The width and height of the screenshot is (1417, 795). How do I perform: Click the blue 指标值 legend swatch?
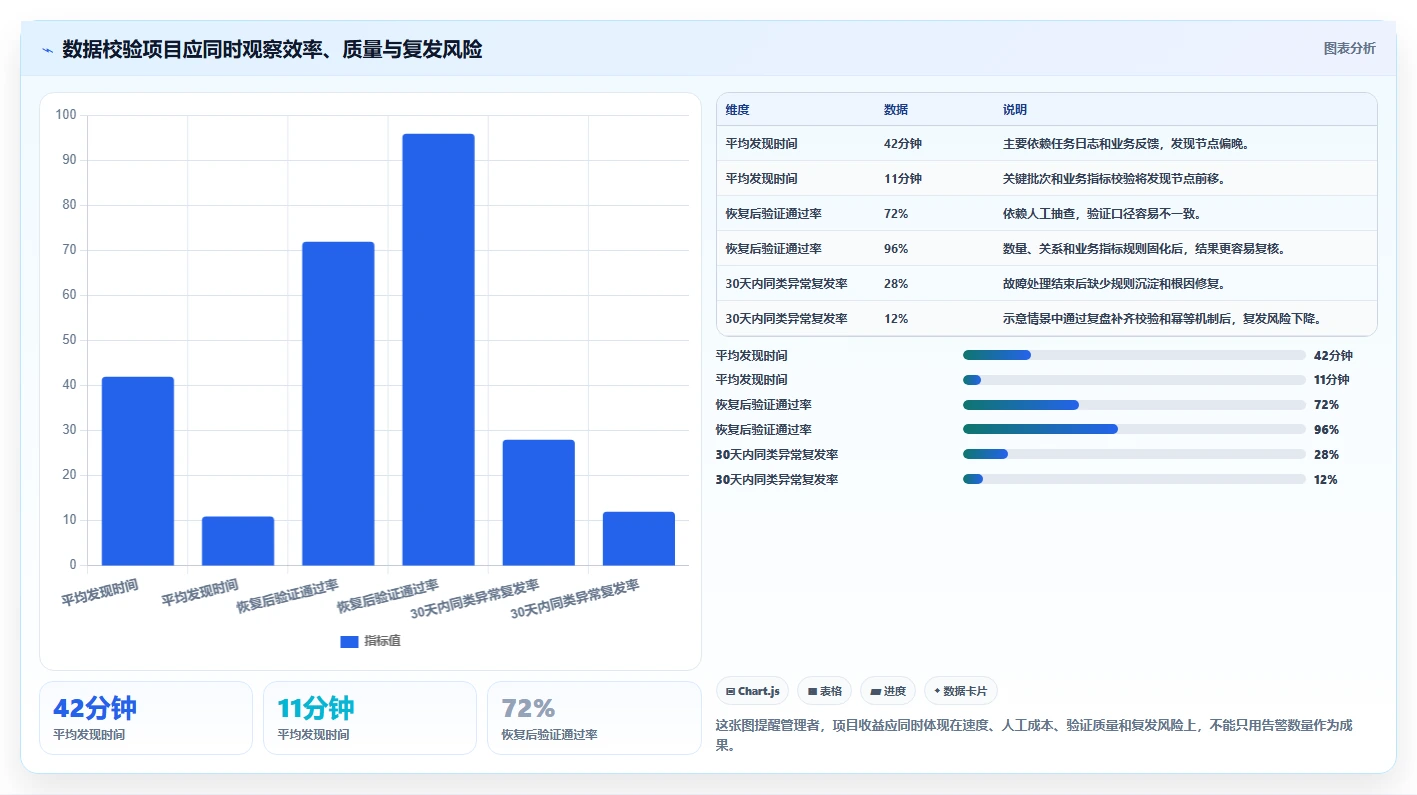pos(349,641)
